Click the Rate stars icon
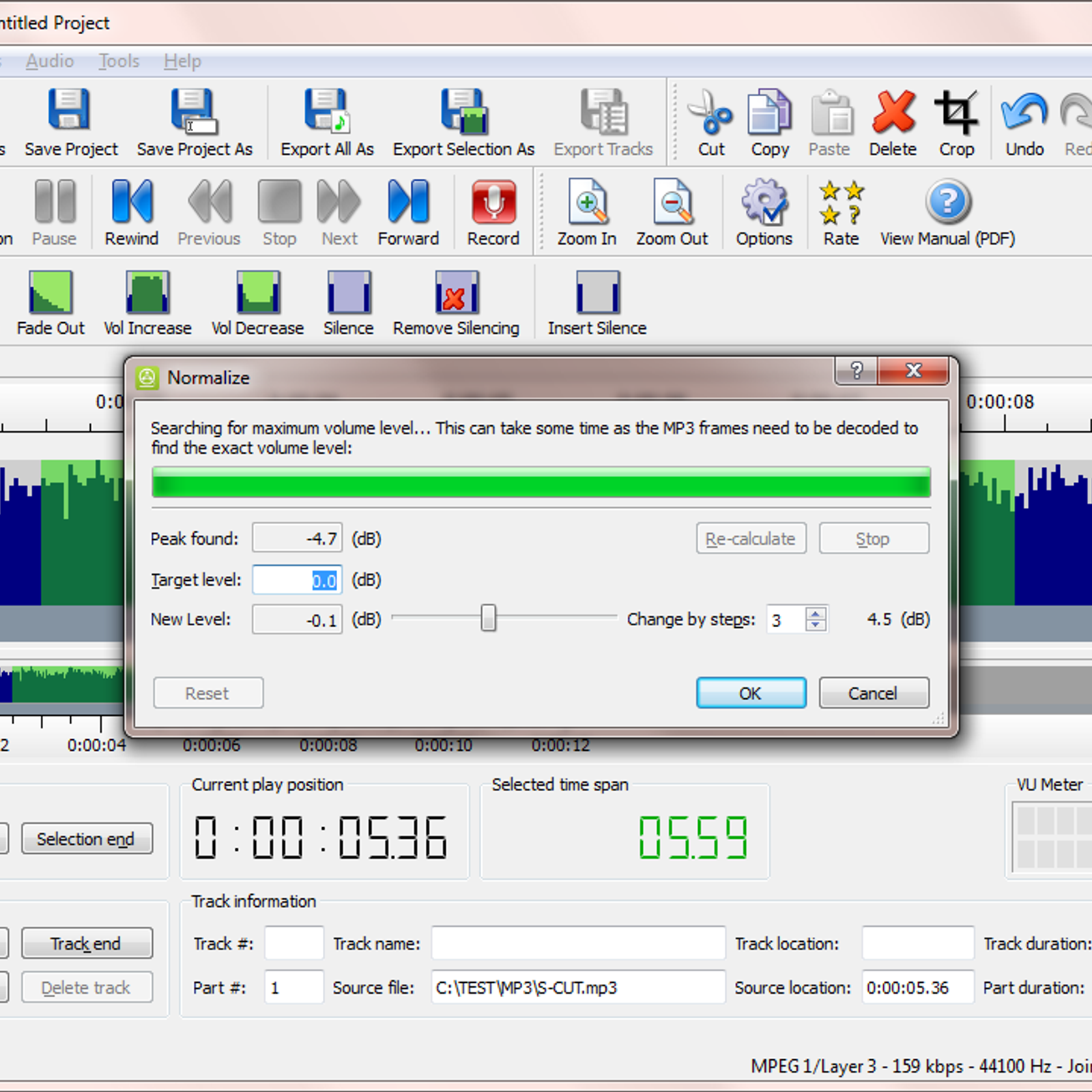The width and height of the screenshot is (1092, 1092). click(x=841, y=202)
